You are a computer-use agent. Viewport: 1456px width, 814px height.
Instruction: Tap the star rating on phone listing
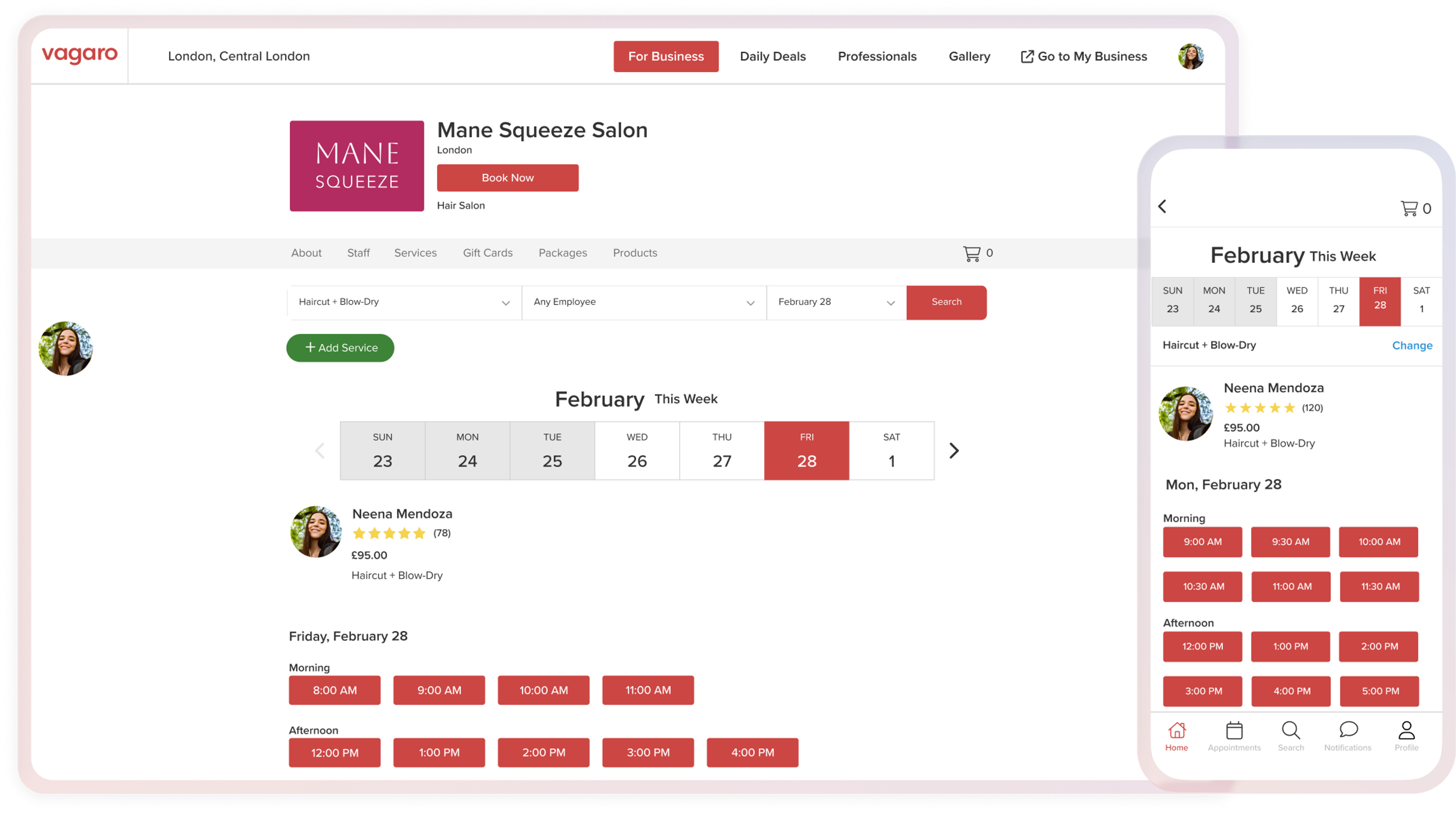coord(1260,408)
